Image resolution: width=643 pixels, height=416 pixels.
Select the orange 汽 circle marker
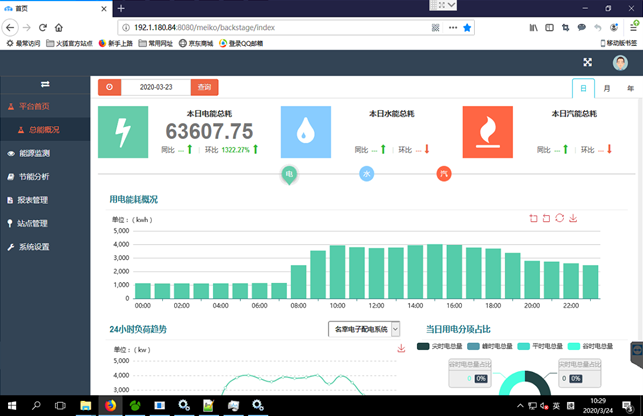pyautogui.click(x=444, y=174)
